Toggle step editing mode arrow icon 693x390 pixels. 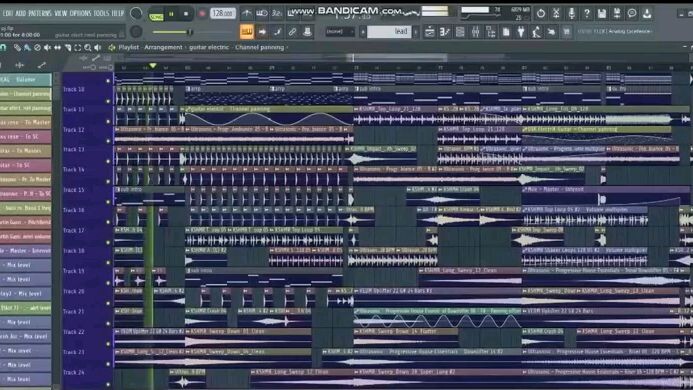[x=262, y=31]
